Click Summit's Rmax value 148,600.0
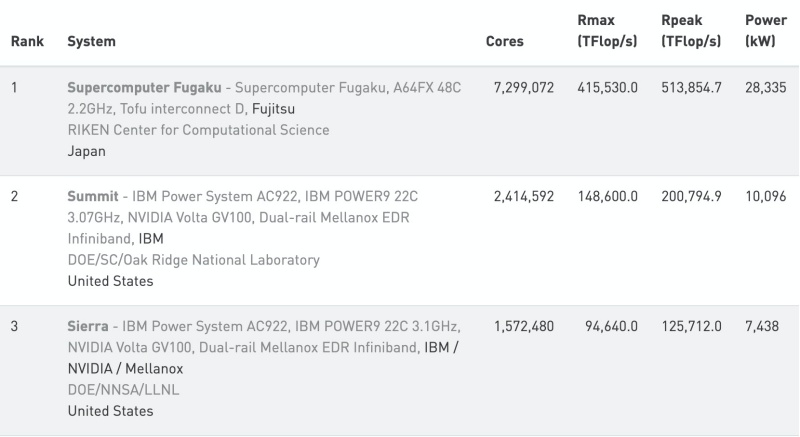Screen dimensions: 800x437 pyautogui.click(x=607, y=197)
